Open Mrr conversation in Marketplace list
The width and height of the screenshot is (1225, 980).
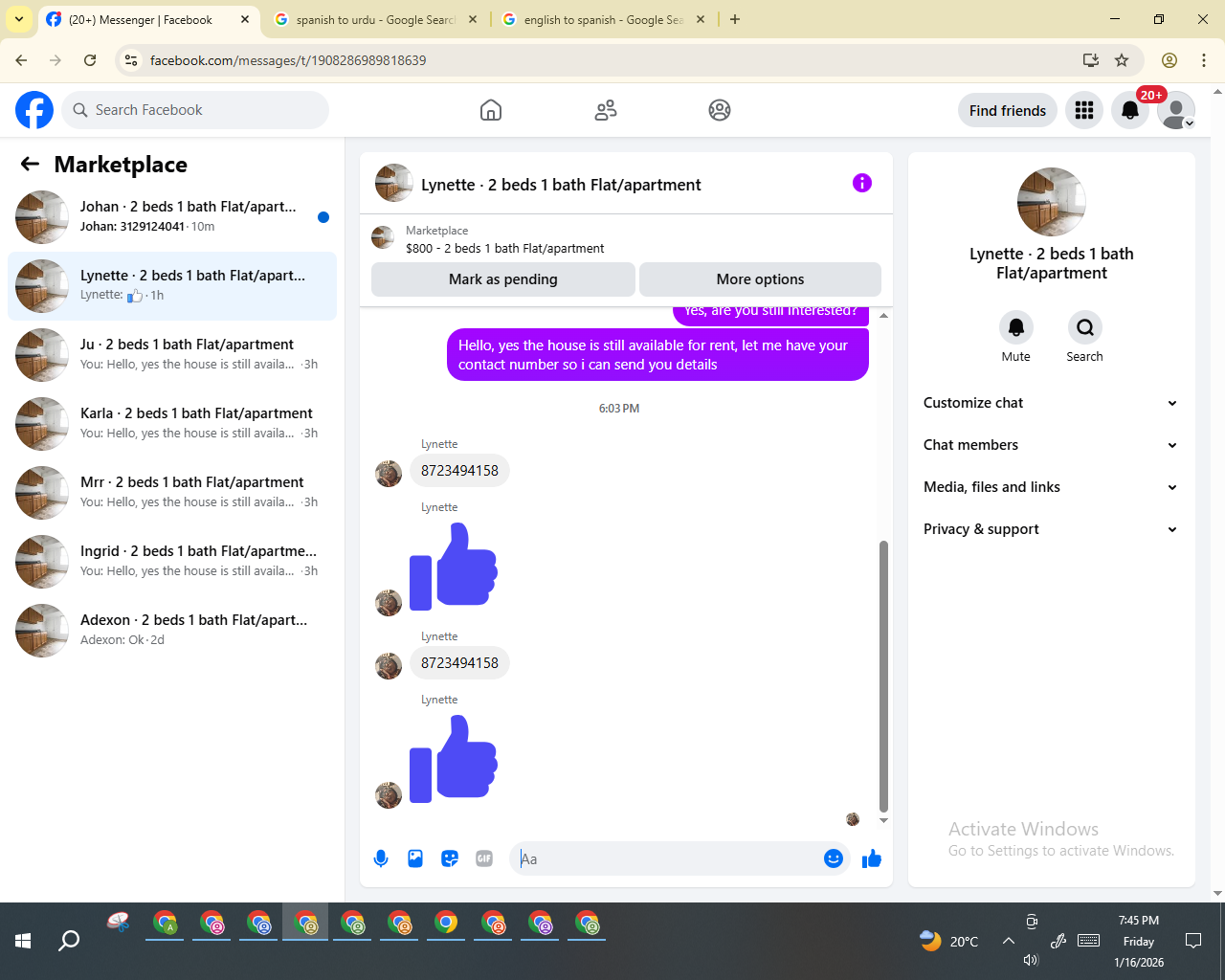point(172,493)
